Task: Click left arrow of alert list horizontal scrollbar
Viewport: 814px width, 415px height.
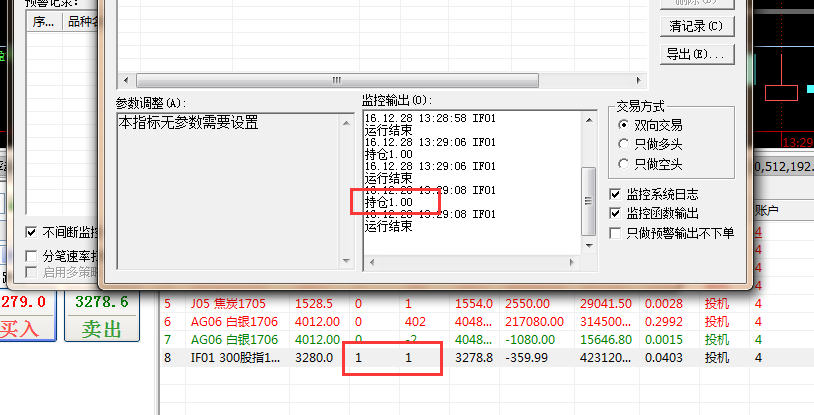Action: pos(126,80)
